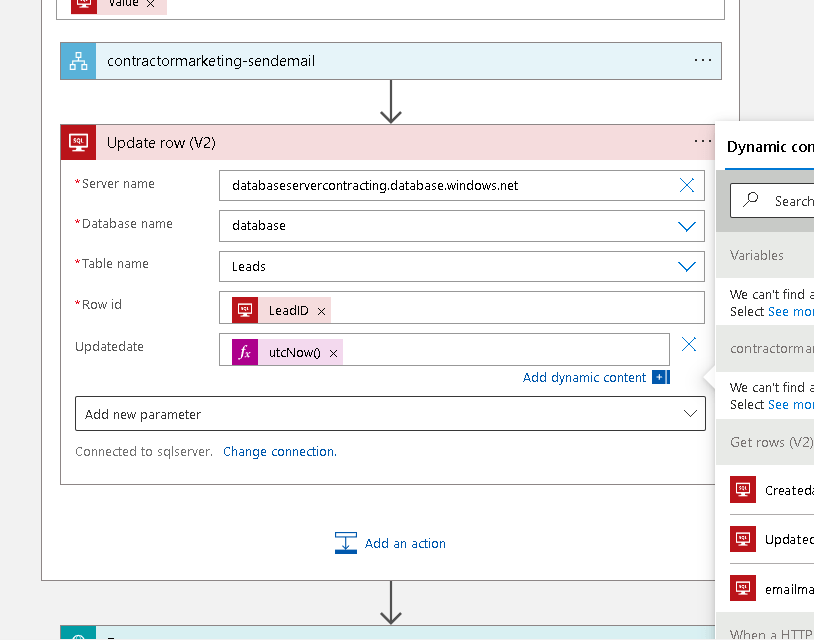Screen dimensions: 814x640
Task: Open the Update row (V2) ellipsis menu
Action: (x=702, y=142)
